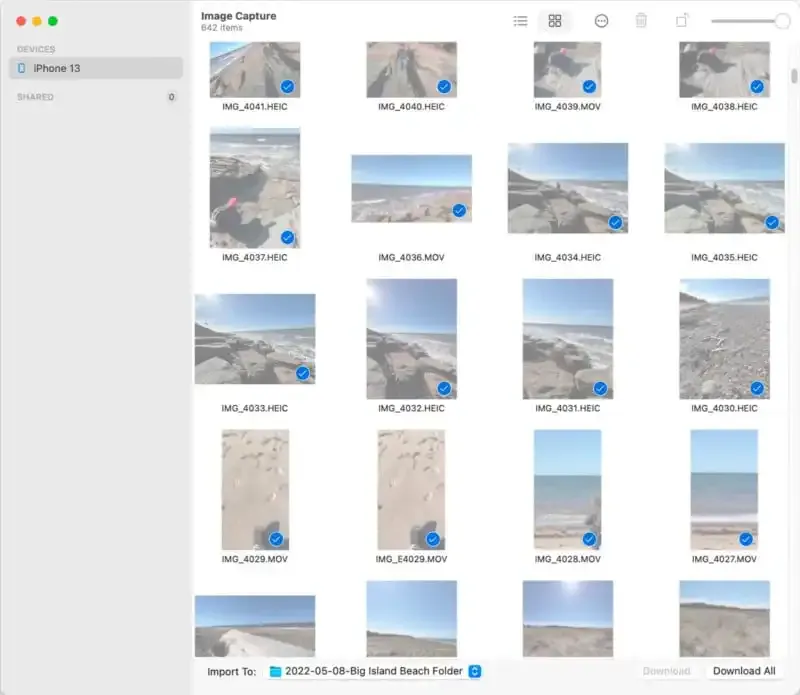
Task: Click the Delete trash icon
Action: pos(643,20)
